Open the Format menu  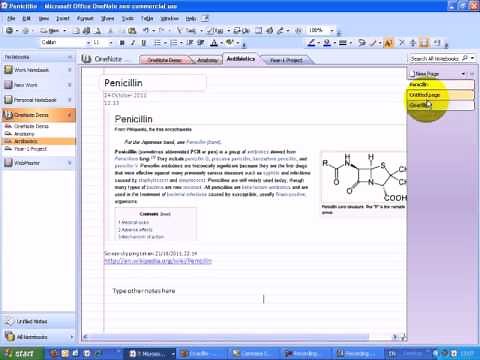click(85, 19)
